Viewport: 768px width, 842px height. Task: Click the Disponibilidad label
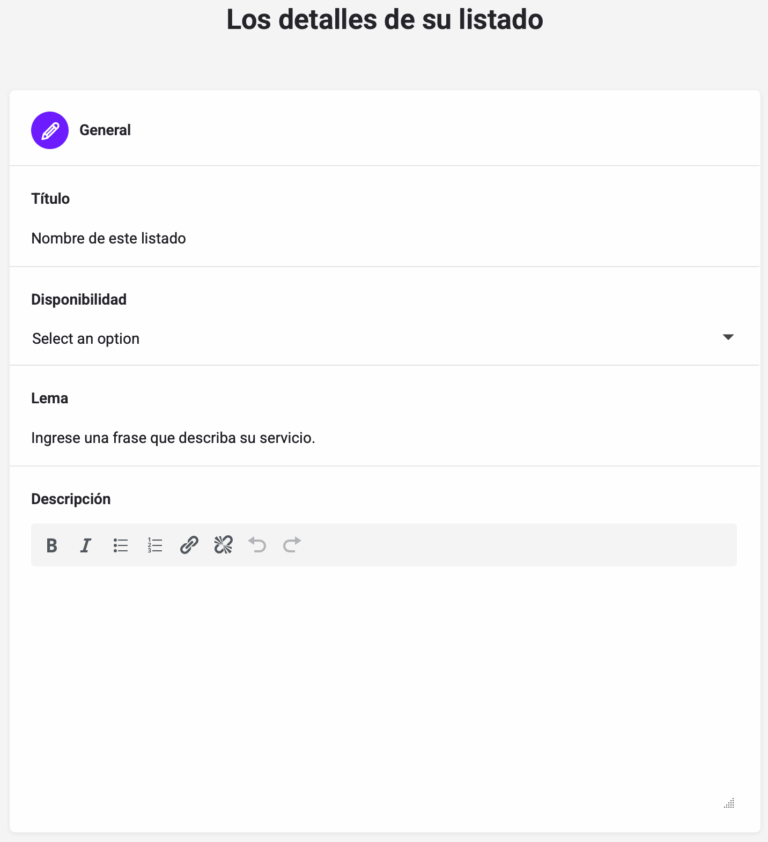(79, 300)
